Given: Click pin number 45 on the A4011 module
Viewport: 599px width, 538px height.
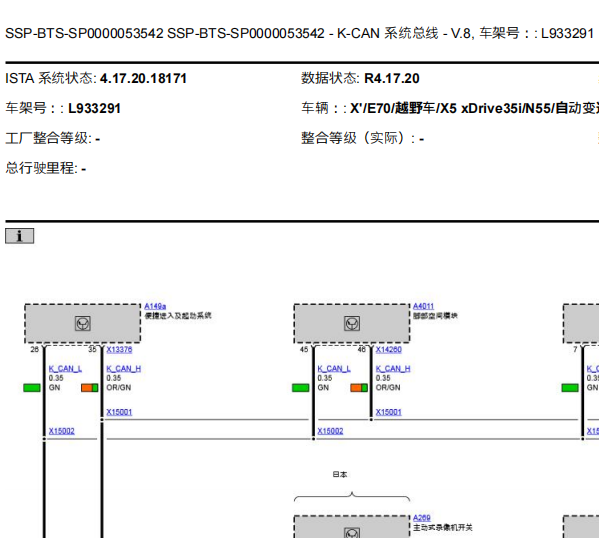Looking at the screenshot, I should pos(304,349).
